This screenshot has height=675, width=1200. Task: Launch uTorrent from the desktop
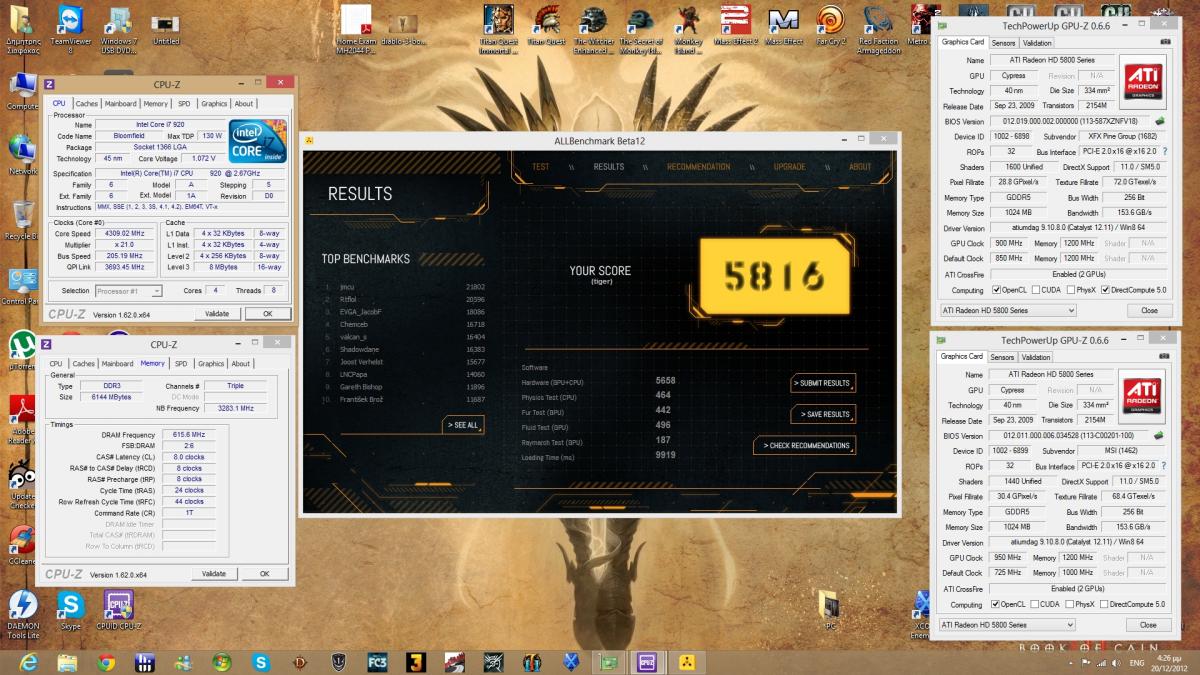(x=20, y=349)
